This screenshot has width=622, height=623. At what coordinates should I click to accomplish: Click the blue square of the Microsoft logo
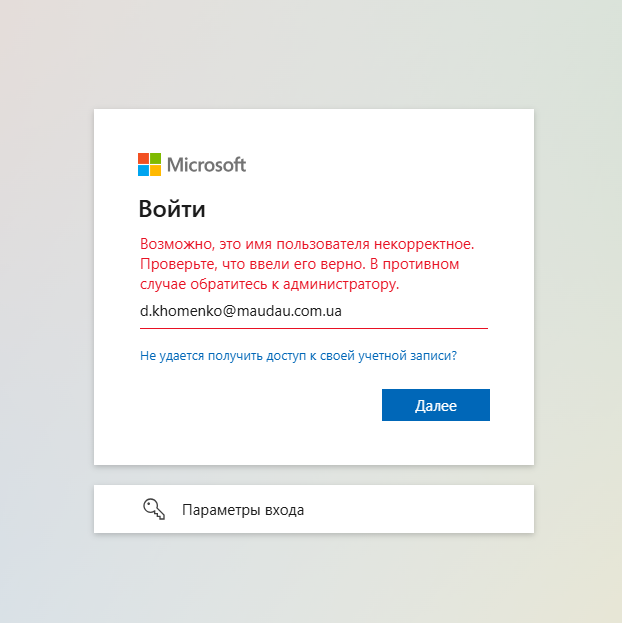click(143, 170)
